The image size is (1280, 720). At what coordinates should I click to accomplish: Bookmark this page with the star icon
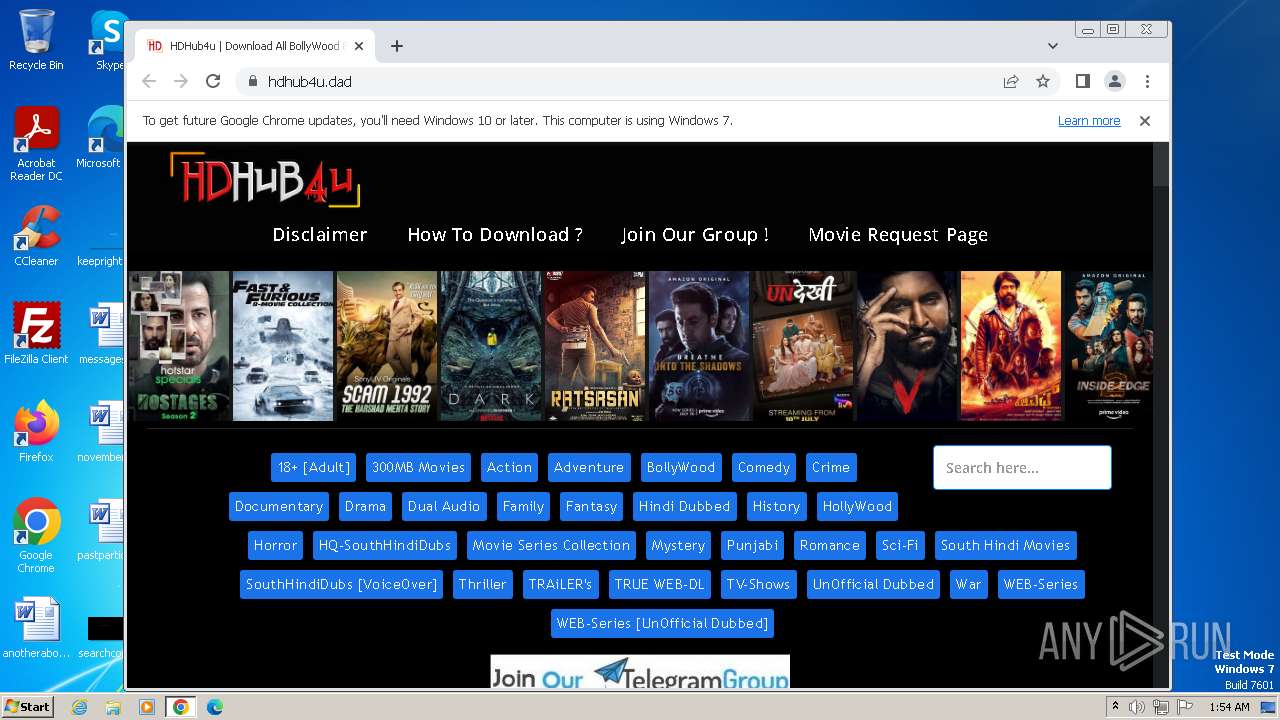(x=1043, y=82)
